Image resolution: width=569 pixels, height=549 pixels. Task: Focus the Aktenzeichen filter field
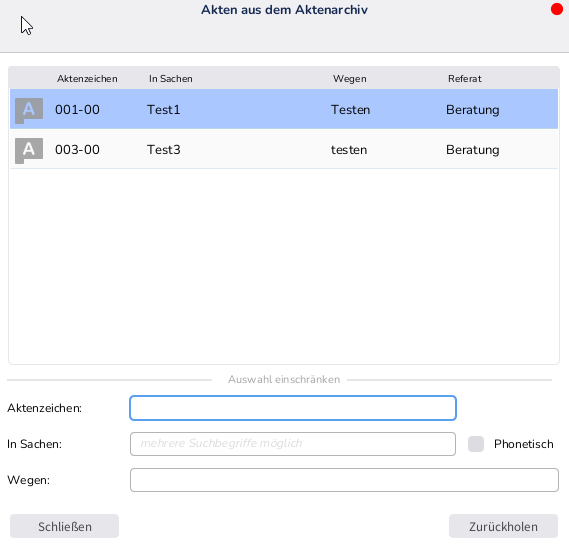tap(293, 408)
